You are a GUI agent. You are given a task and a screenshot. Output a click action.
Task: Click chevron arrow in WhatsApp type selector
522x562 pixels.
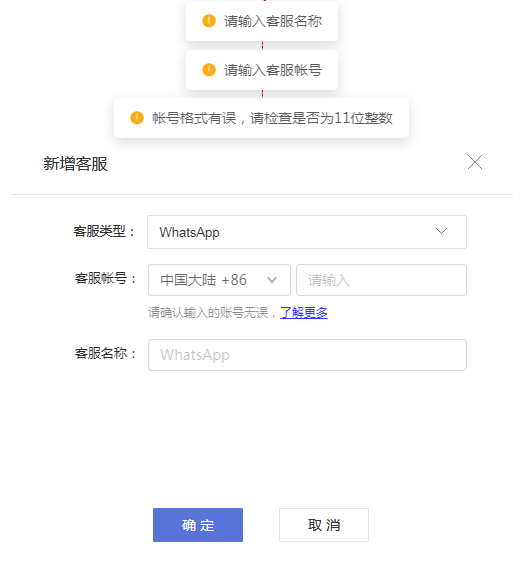[441, 231]
